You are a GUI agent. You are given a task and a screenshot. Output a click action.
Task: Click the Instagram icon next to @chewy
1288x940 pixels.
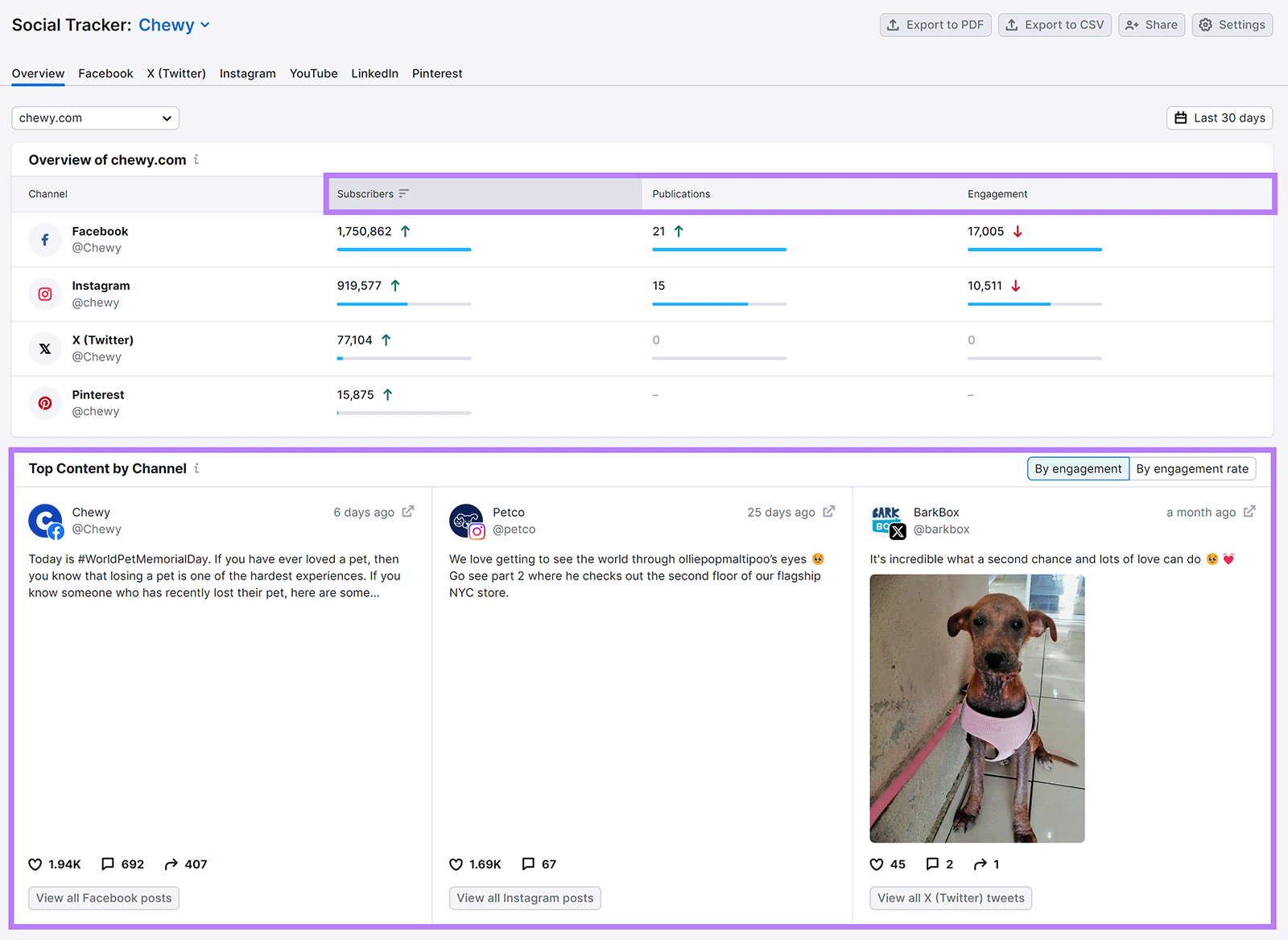45,294
